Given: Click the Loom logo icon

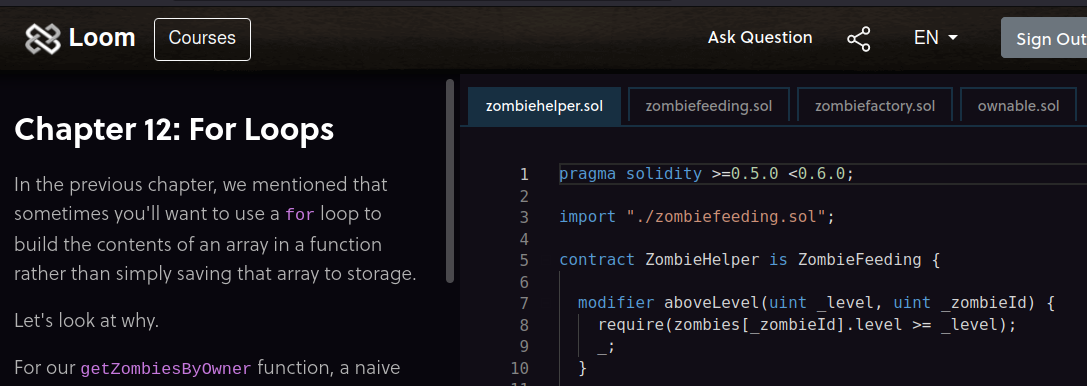Looking at the screenshot, I should tap(43, 39).
